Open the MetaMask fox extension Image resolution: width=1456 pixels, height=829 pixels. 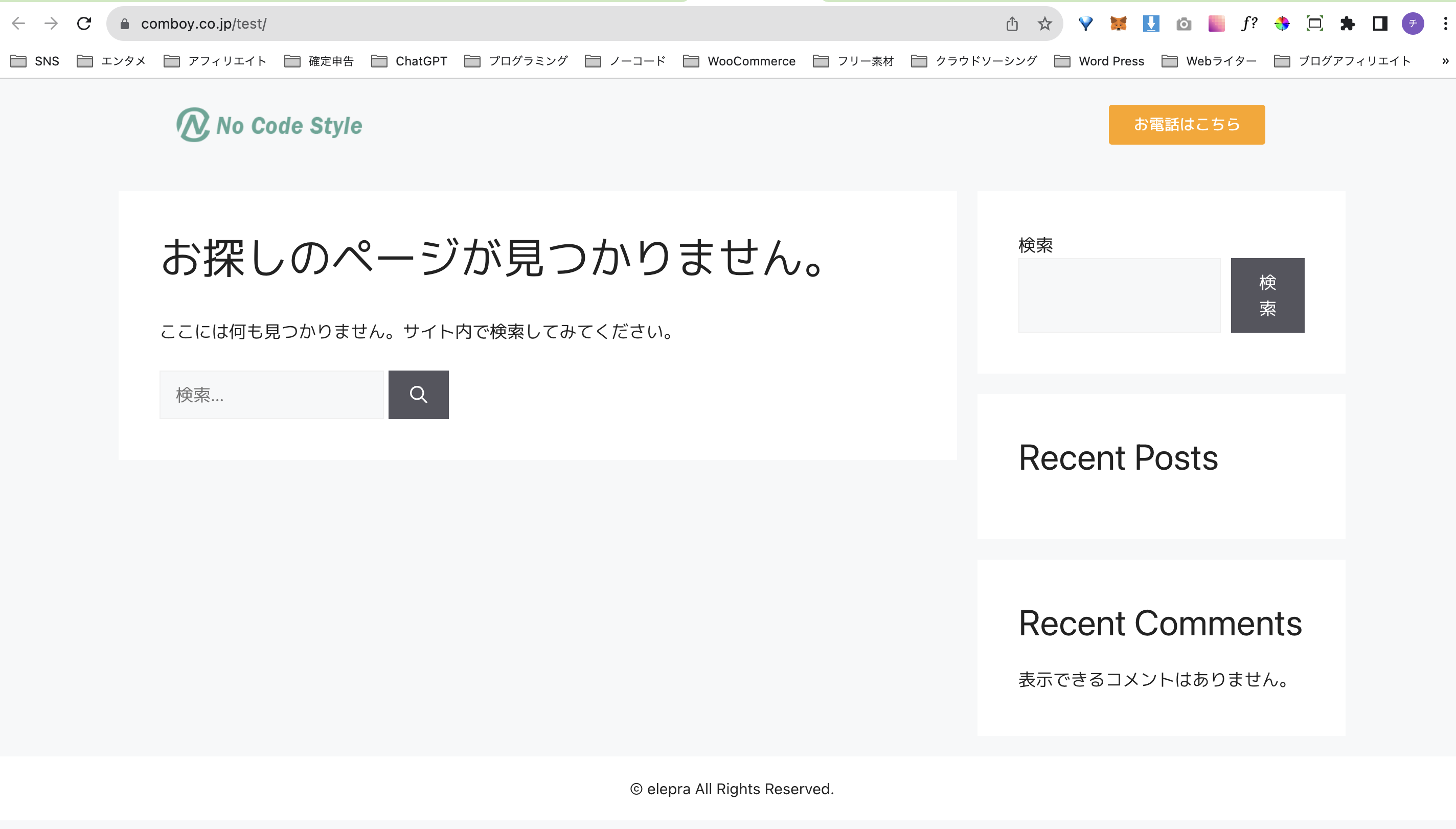(x=1119, y=24)
